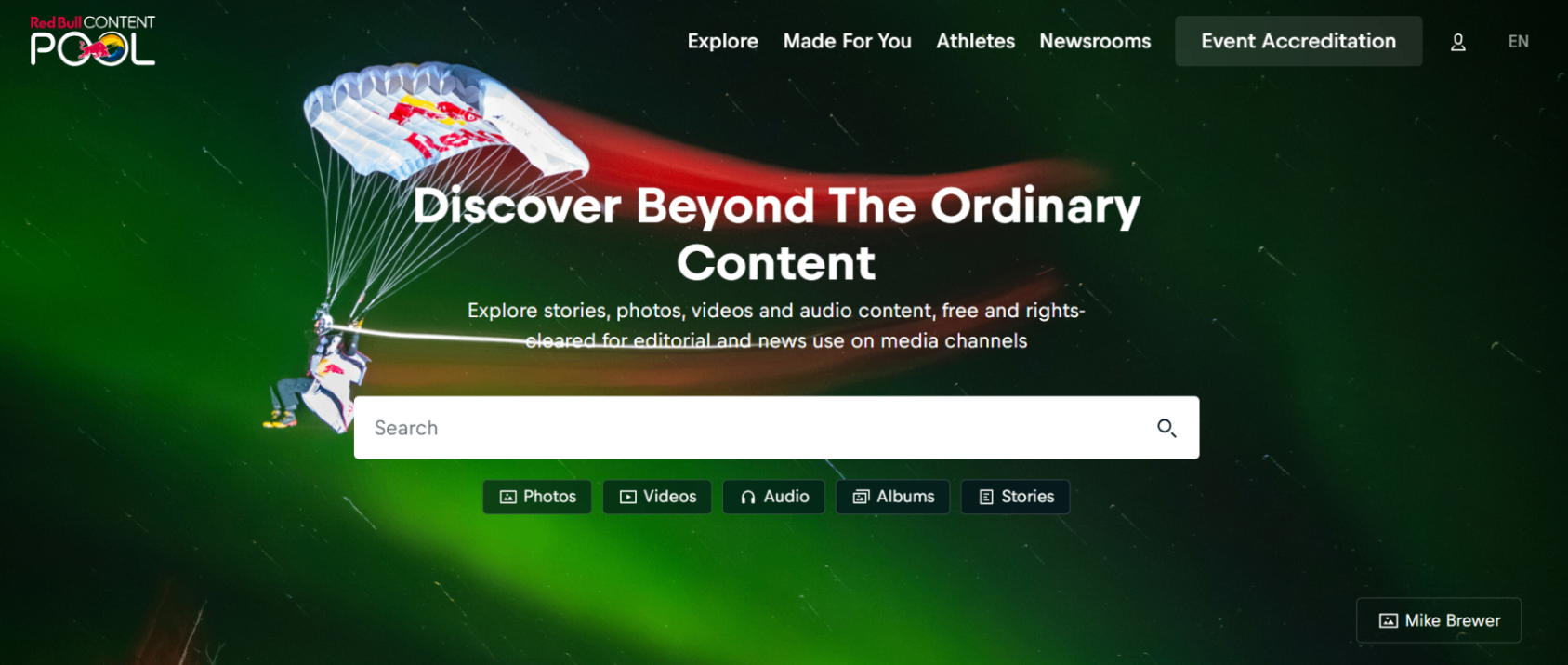Image resolution: width=1568 pixels, height=665 pixels.
Task: Open the user account profile icon
Action: pos(1457,42)
